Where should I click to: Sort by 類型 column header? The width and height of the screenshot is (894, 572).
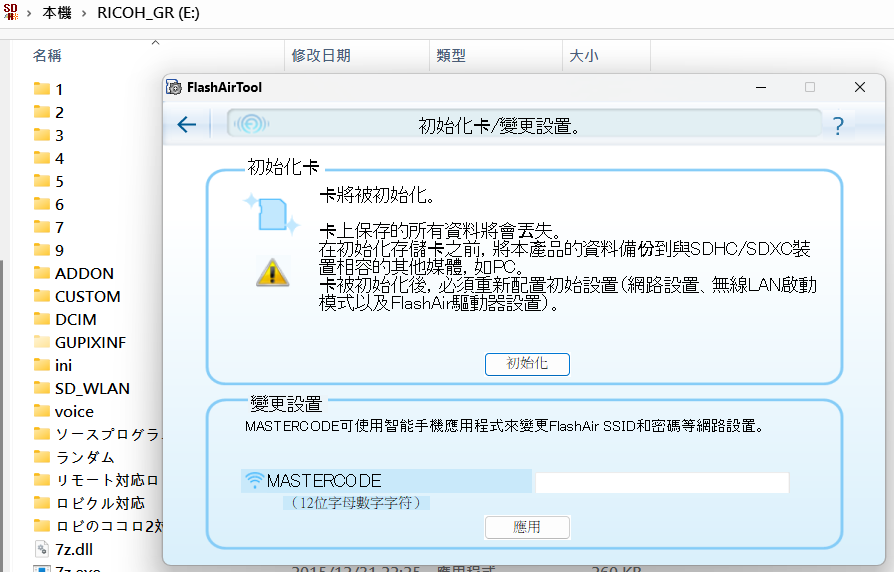click(x=451, y=55)
